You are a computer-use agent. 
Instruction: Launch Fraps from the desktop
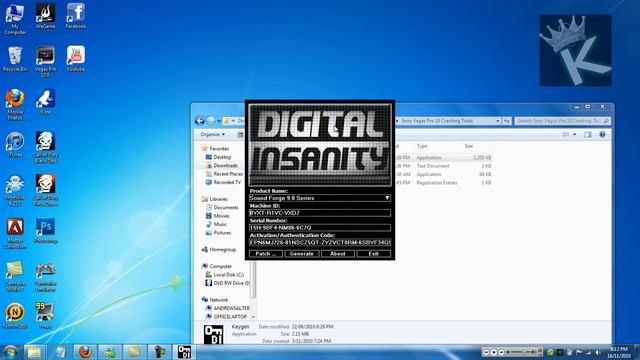point(45,316)
